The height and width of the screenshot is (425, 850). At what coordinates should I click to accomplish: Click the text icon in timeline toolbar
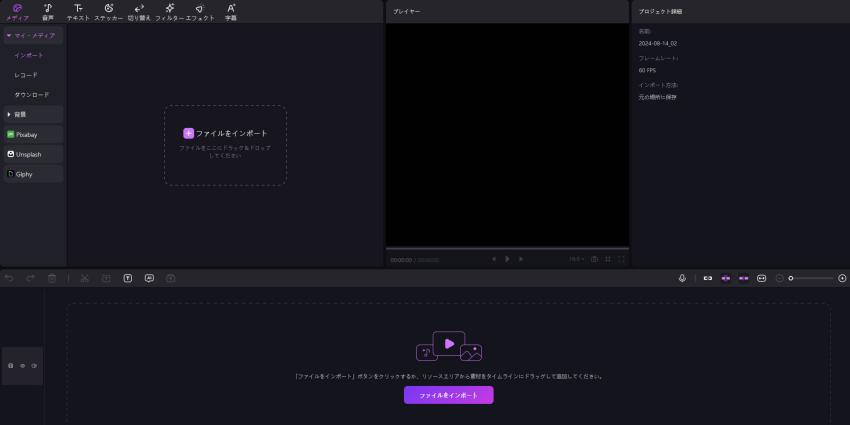click(128, 278)
